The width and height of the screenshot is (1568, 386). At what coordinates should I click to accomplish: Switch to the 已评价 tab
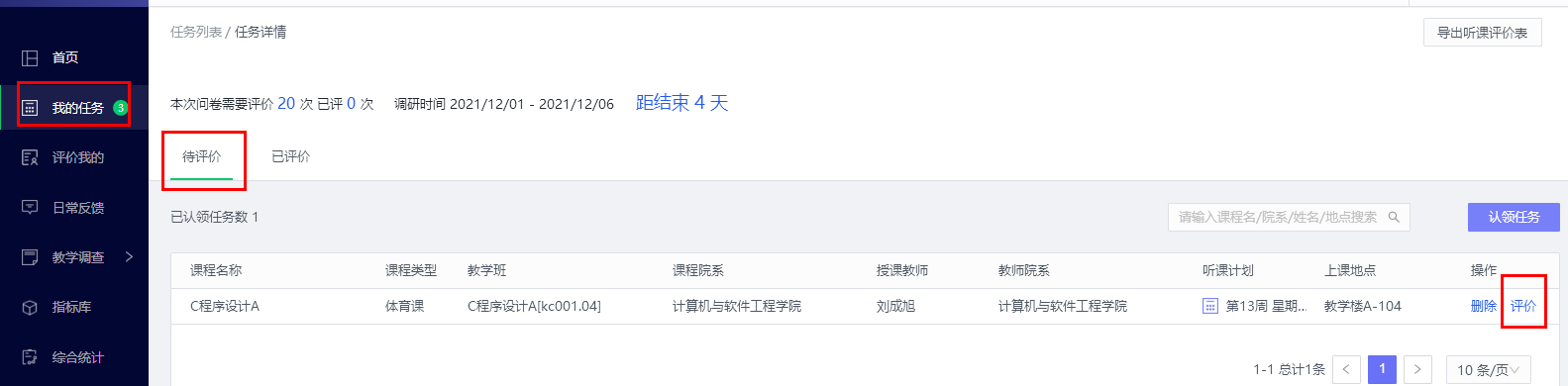pyautogui.click(x=291, y=157)
